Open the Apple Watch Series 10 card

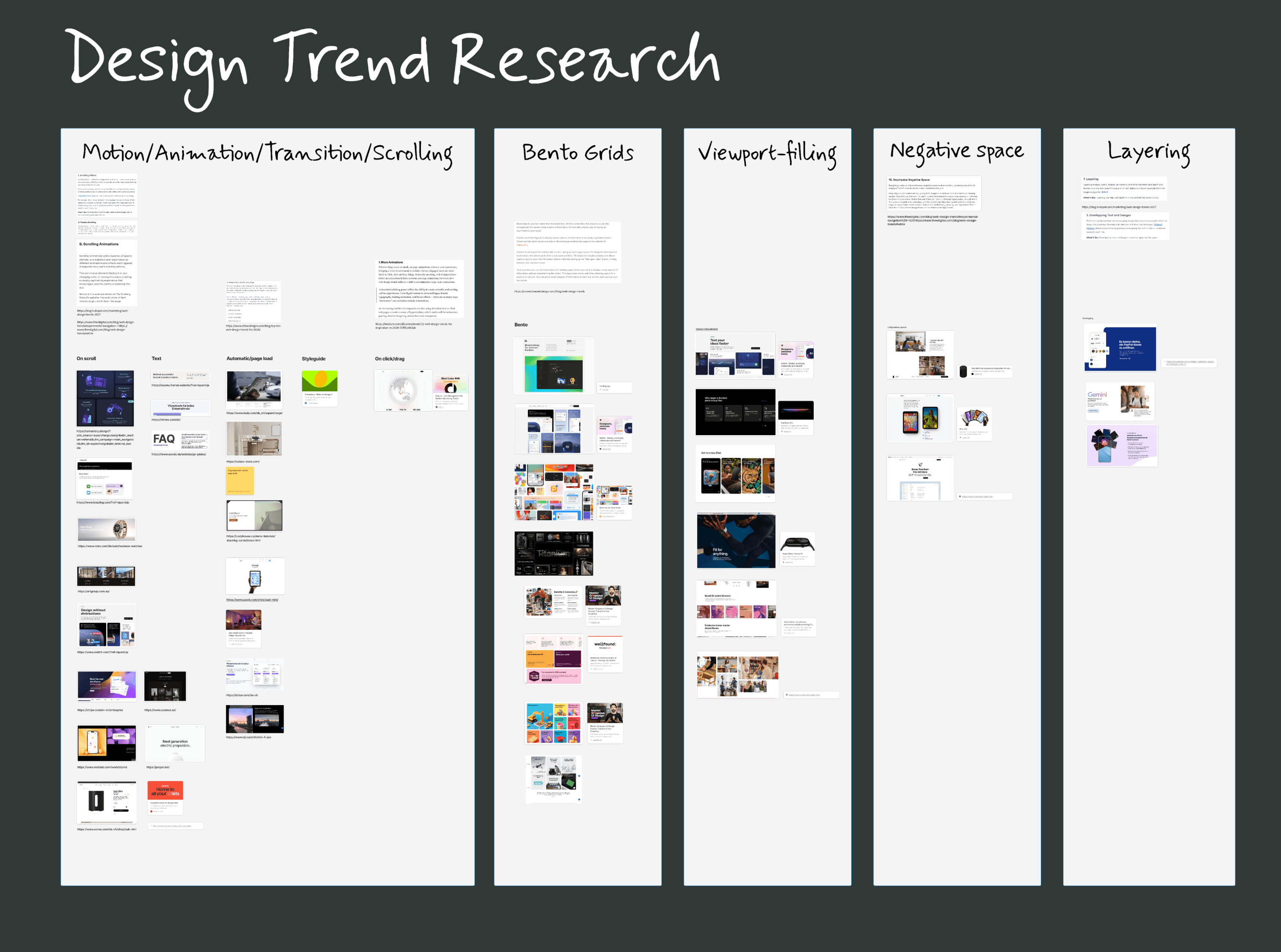(797, 548)
